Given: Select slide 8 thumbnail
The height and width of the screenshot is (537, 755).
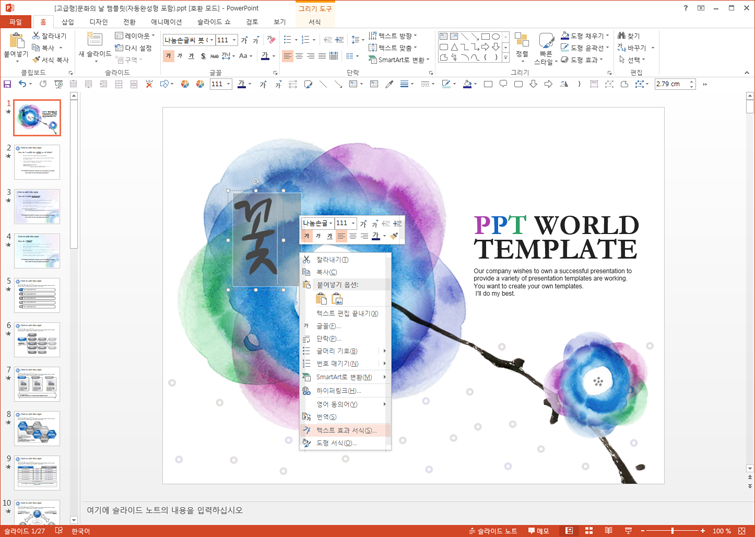Looking at the screenshot, I should [37, 428].
